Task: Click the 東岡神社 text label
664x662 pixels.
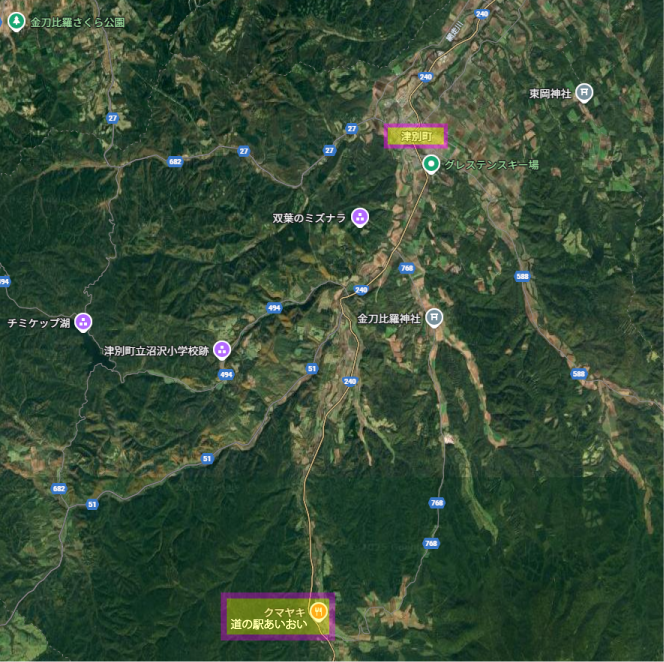Action: coord(550,94)
